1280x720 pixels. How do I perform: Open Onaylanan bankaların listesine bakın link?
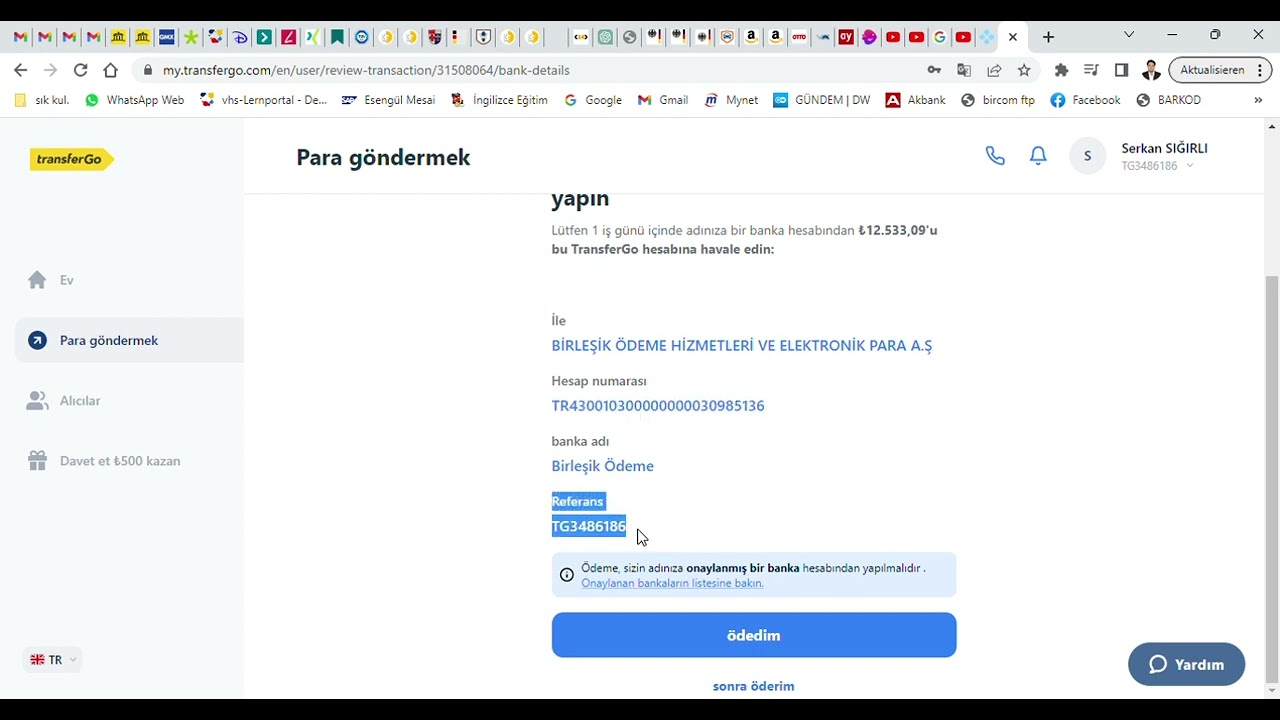(x=672, y=583)
